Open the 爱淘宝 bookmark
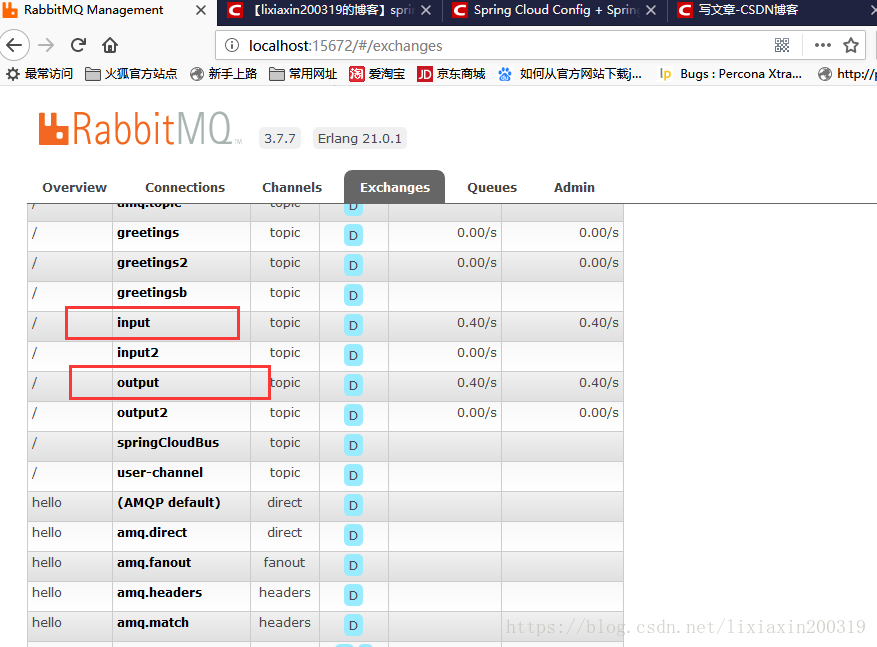Image resolution: width=877 pixels, height=647 pixels. [x=377, y=74]
